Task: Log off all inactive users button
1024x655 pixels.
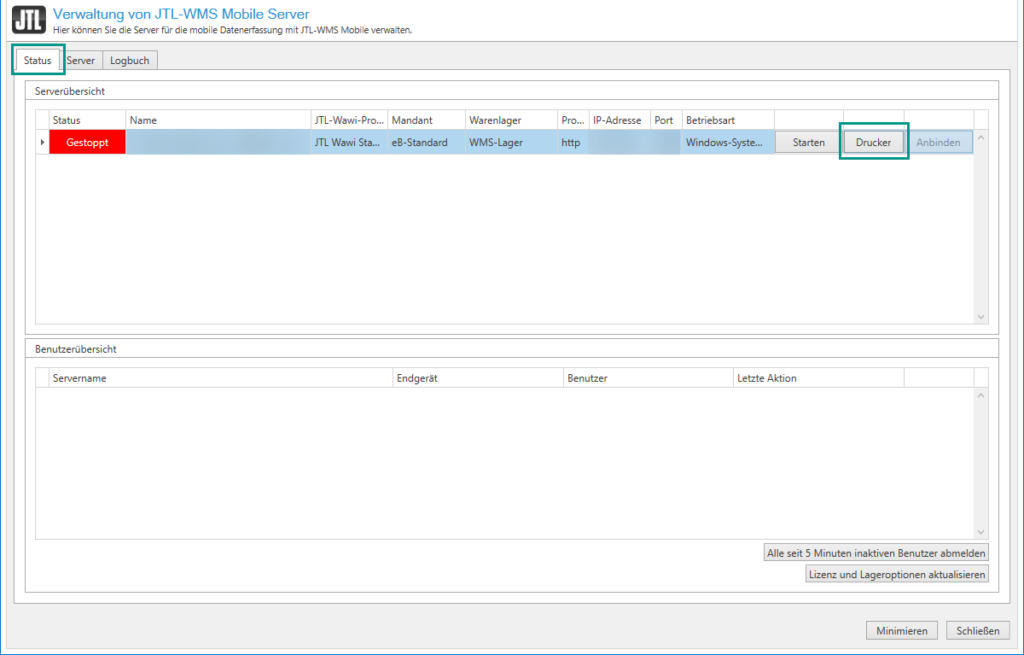Action: (875, 553)
